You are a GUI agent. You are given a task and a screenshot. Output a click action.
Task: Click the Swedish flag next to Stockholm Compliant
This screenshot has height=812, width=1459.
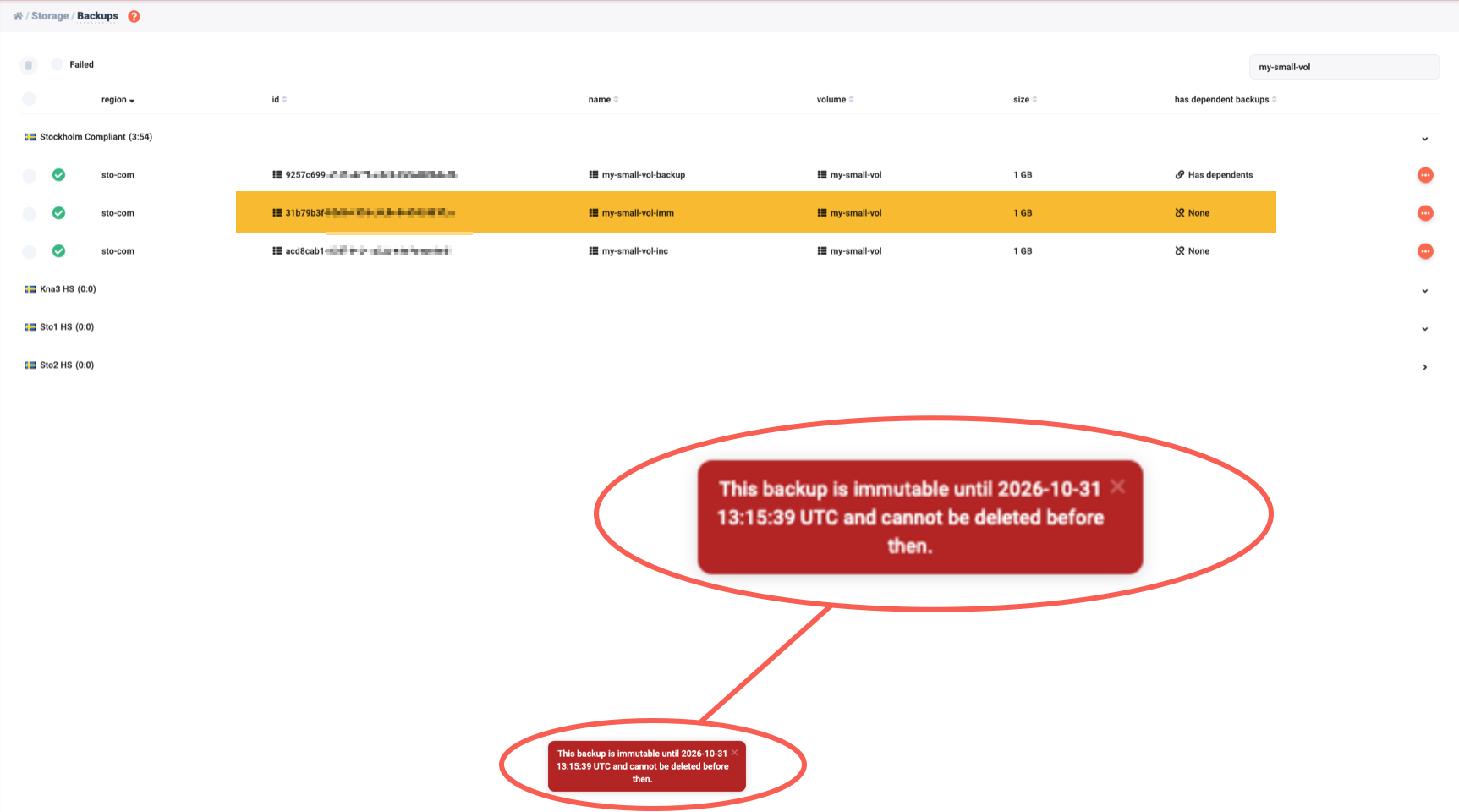click(30, 137)
